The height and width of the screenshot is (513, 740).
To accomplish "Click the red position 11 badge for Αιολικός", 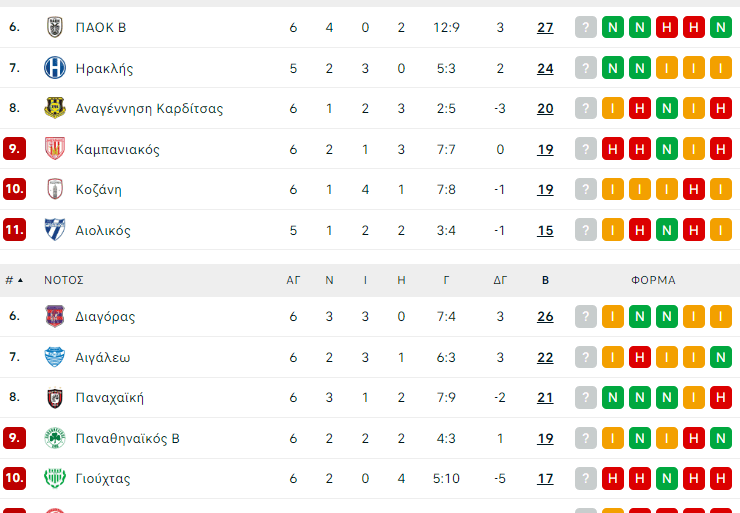I will (x=14, y=230).
